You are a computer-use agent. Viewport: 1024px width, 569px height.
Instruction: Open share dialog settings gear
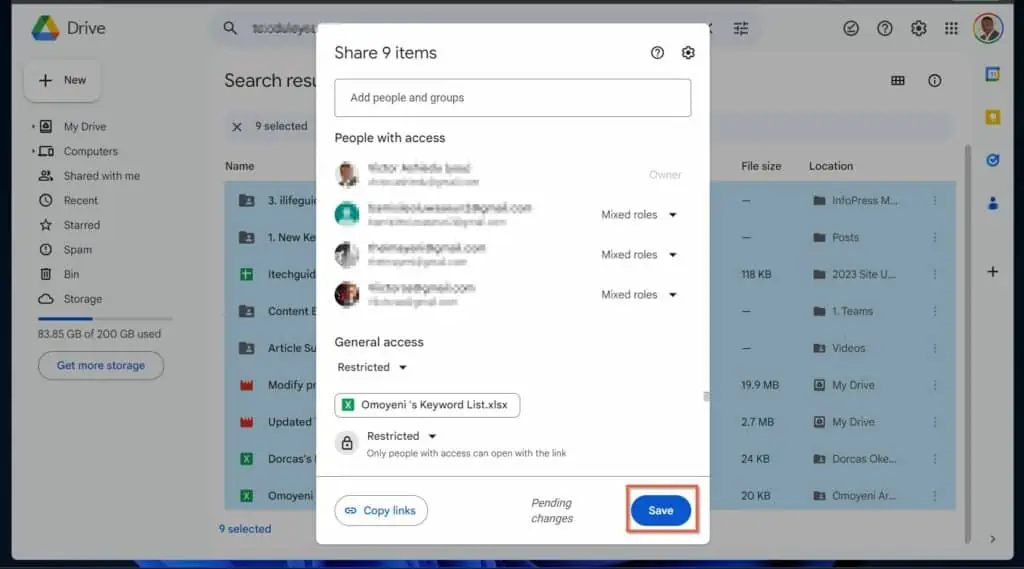pyautogui.click(x=688, y=53)
